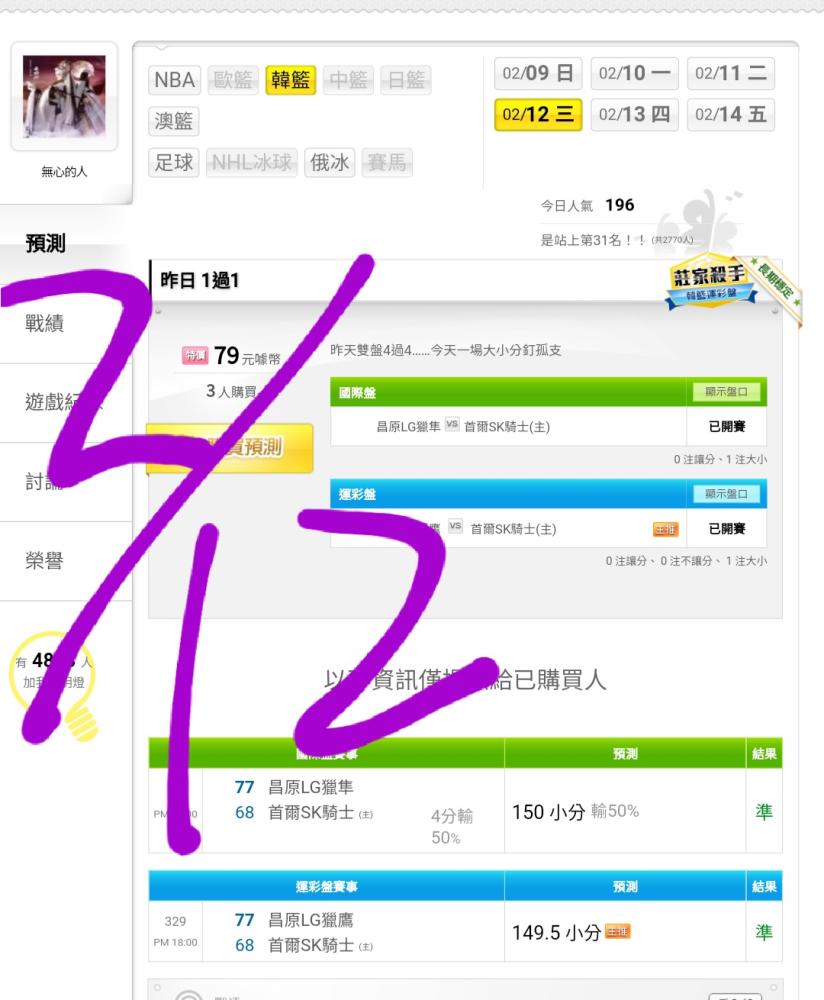Click the pink 特價 price tag icon

[195, 355]
